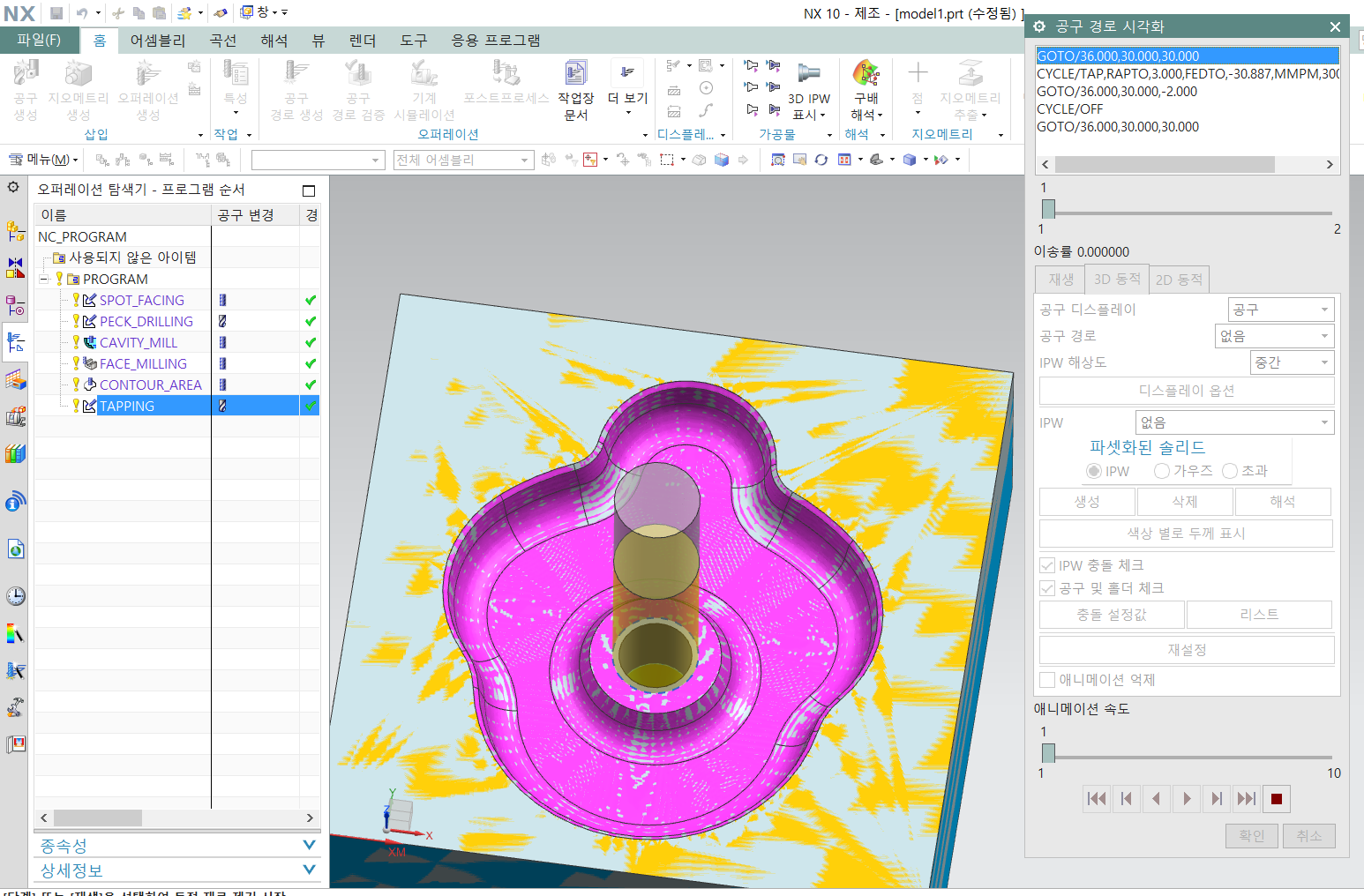Open the 파일(F) menu

39,40
